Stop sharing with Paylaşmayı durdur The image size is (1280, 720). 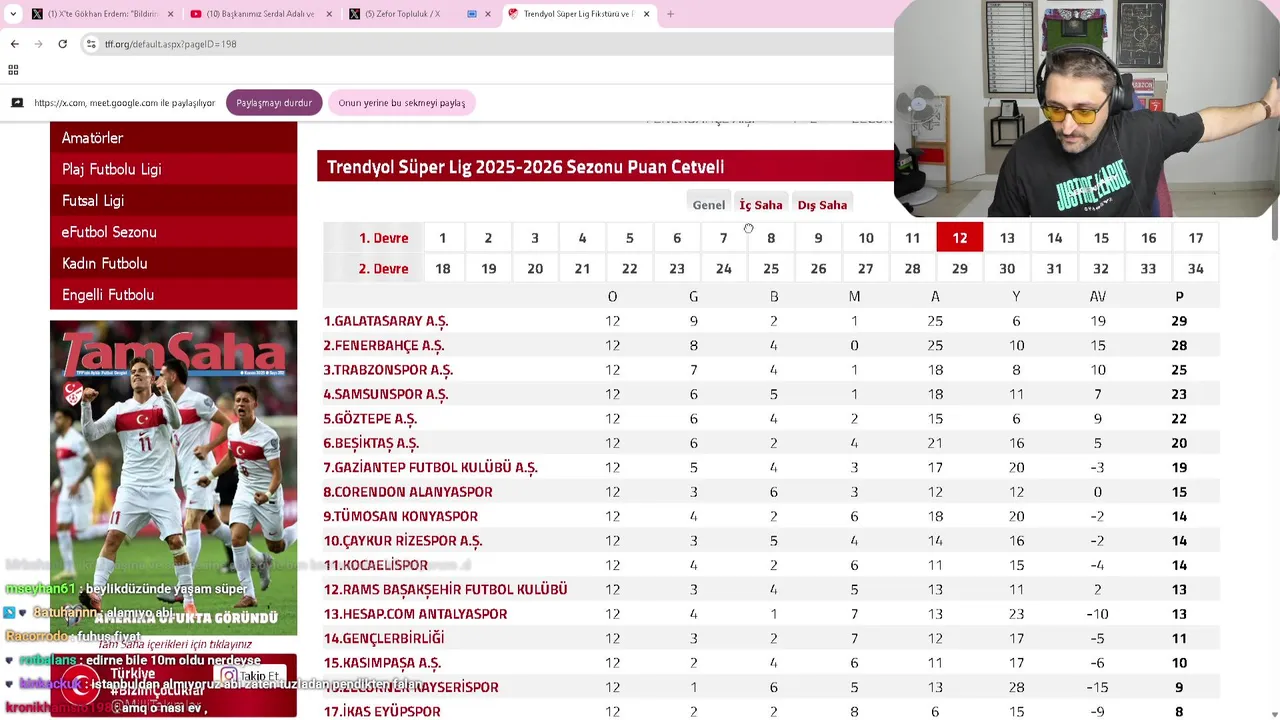[274, 102]
